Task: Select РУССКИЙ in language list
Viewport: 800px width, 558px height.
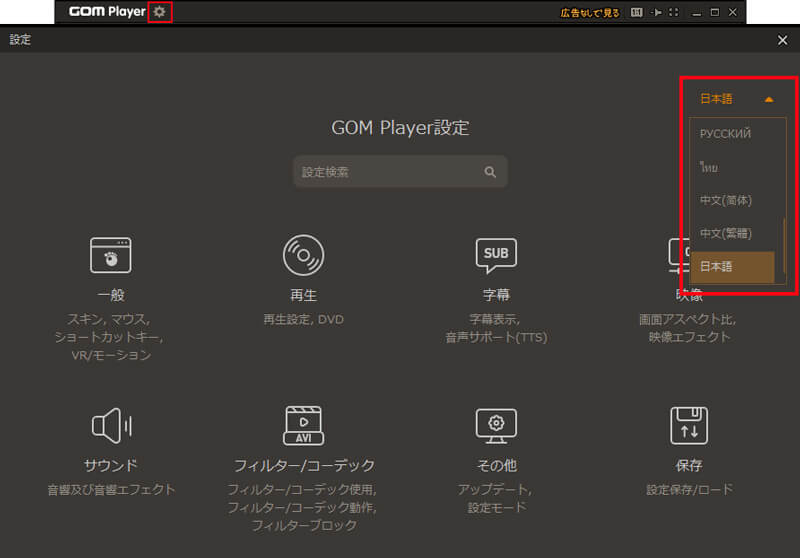Action: (x=726, y=134)
